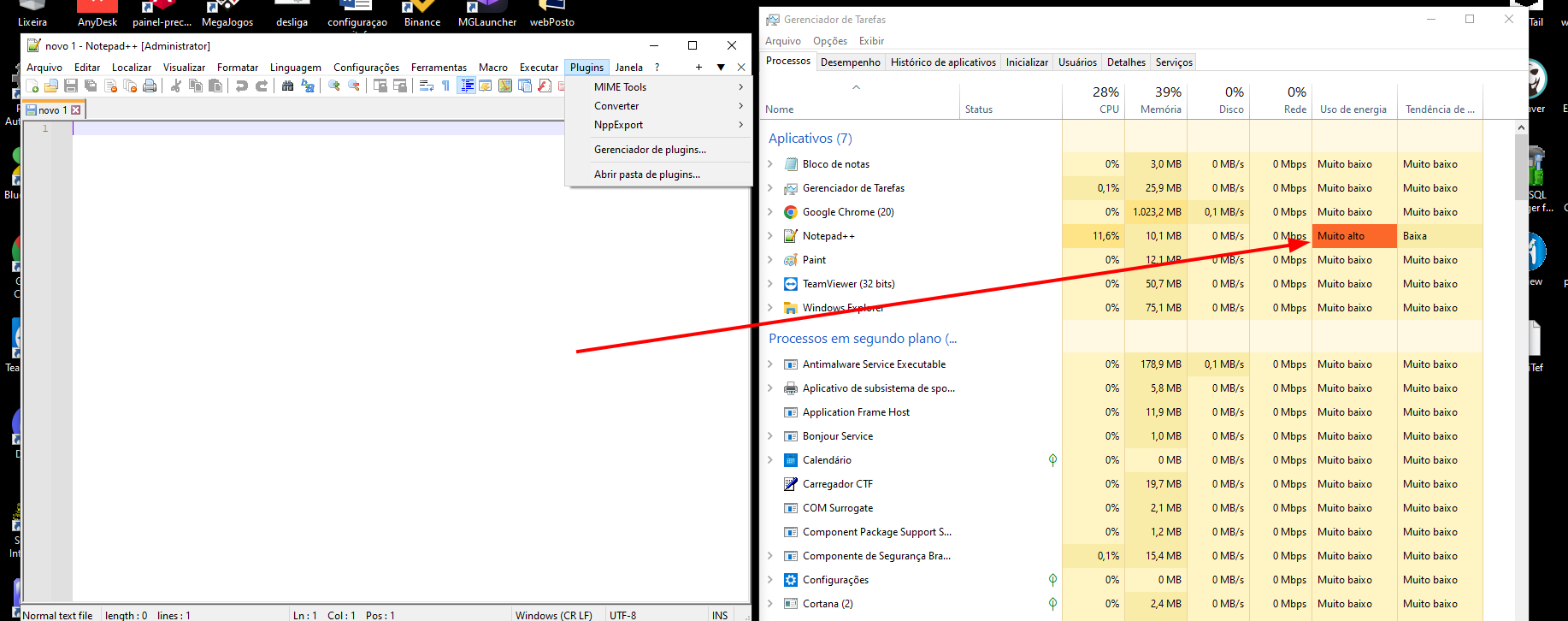1568x621 pixels.
Task: Open the Serviços tab in Task Manager
Action: pos(1174,62)
